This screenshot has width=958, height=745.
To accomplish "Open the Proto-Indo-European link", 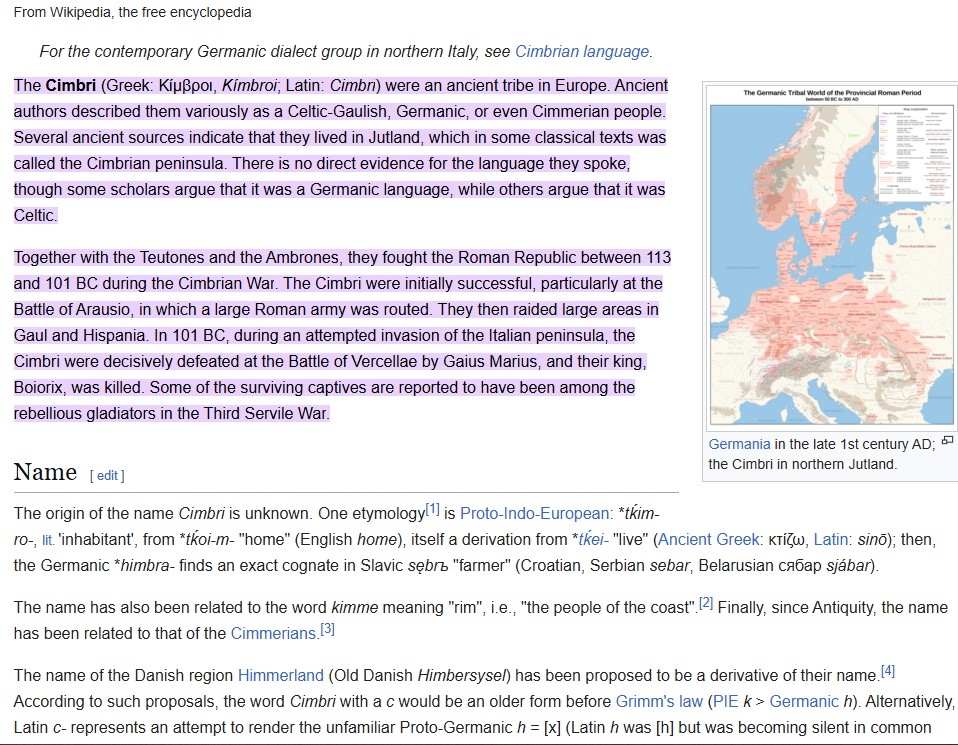I will pyautogui.click(x=534, y=513).
